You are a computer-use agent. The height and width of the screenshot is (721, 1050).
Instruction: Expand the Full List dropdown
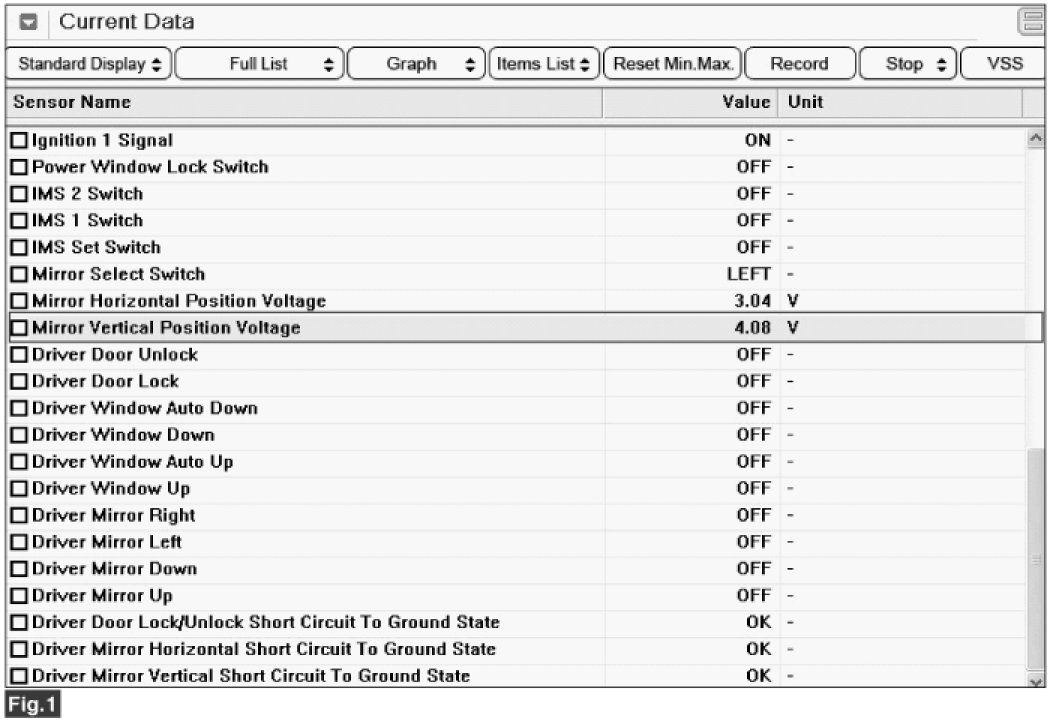pos(260,64)
